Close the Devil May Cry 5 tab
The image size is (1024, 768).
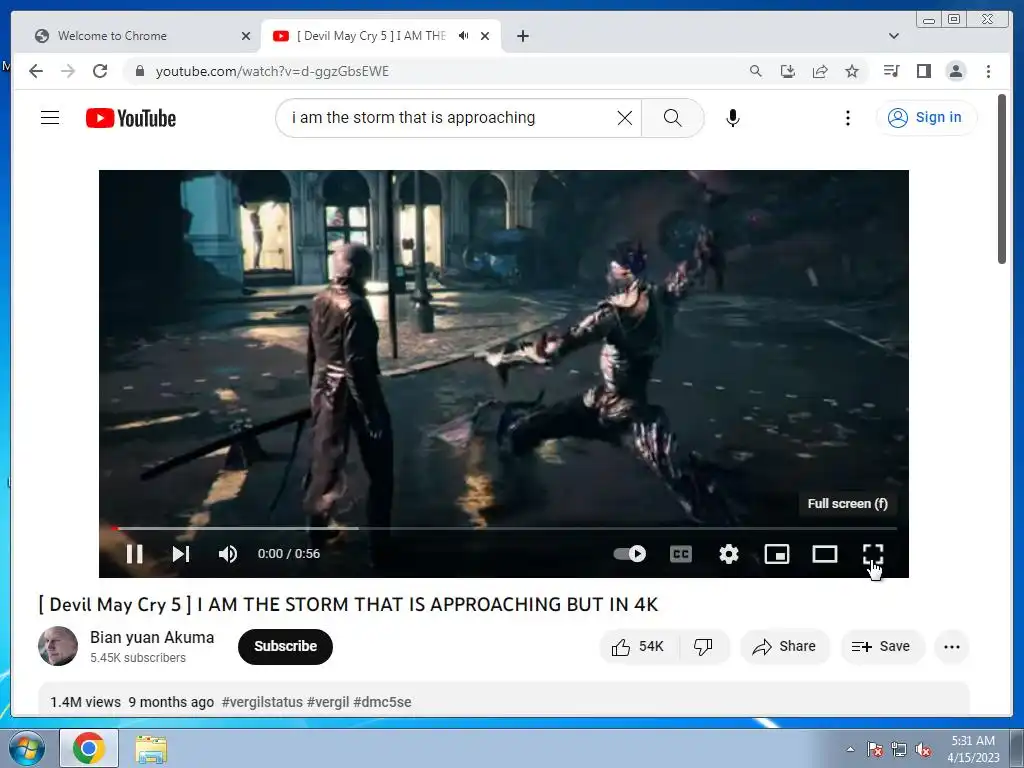point(485,36)
